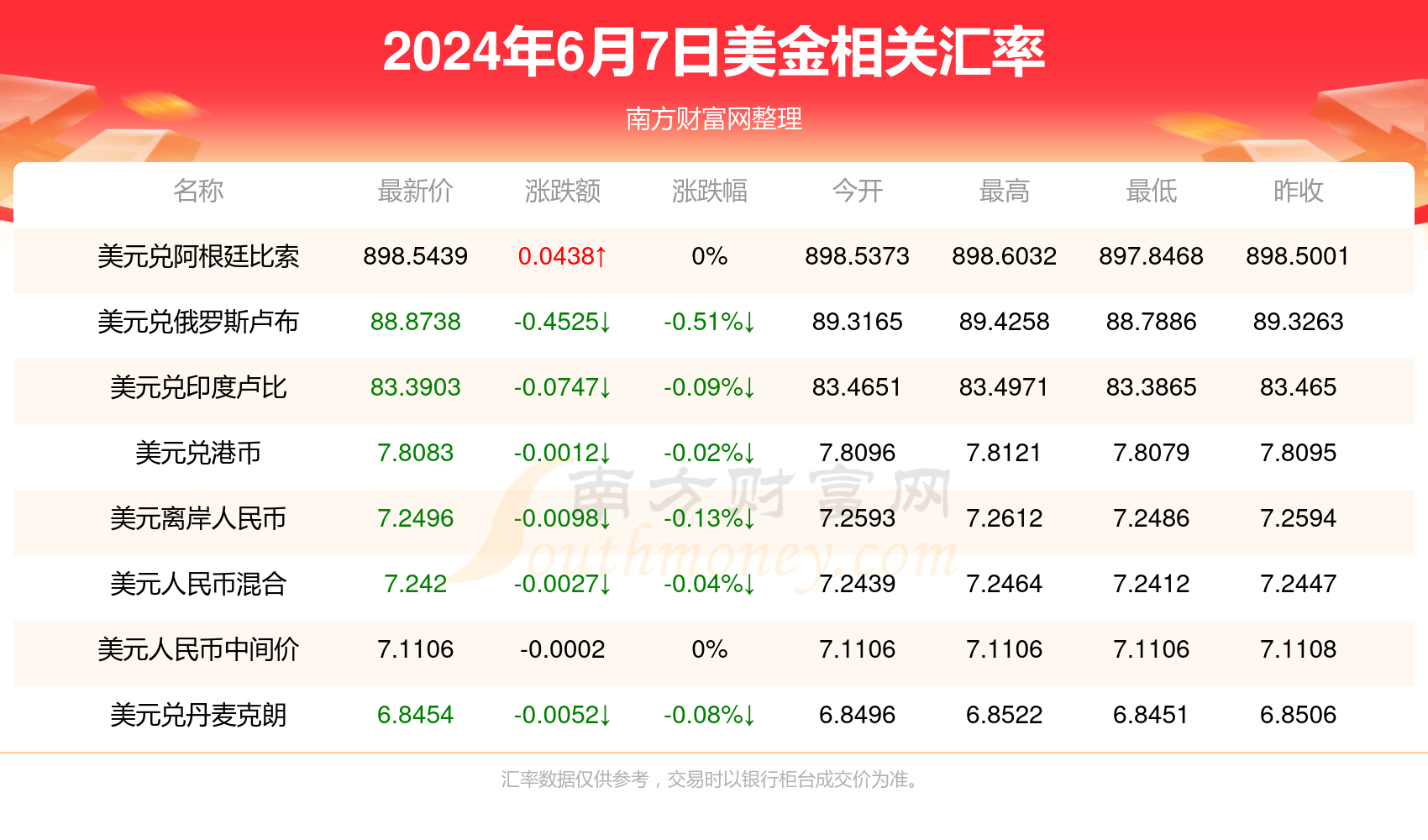This screenshot has width=1428, height=840.
Task: Click the row name 美元离岸人民币
Action: pos(198,518)
